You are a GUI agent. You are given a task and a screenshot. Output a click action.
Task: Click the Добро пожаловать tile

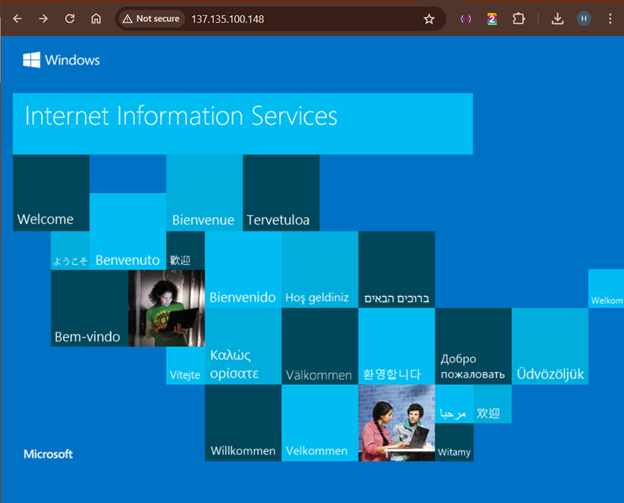click(473, 346)
